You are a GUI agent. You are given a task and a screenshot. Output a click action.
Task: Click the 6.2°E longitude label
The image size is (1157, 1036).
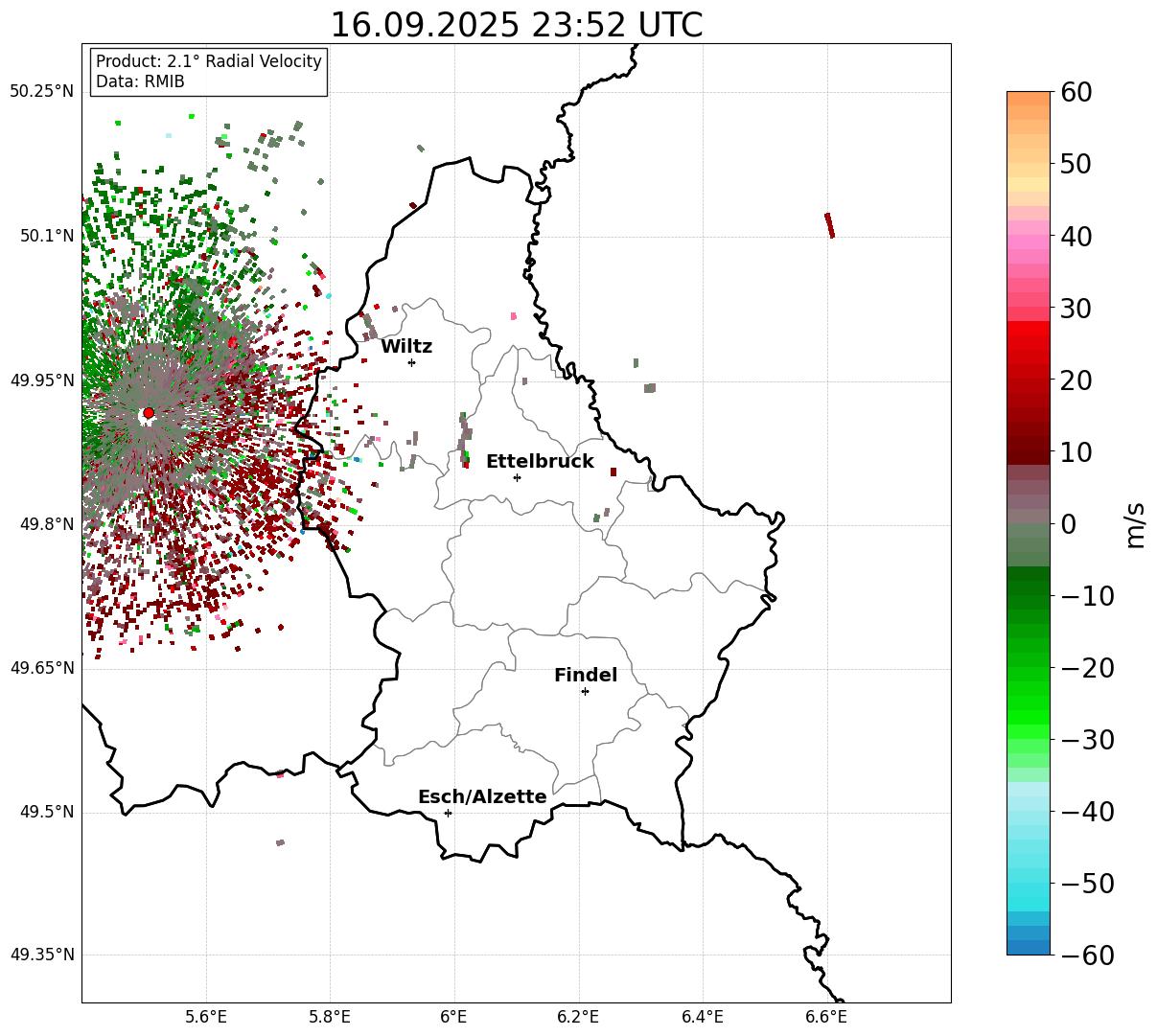[578, 1016]
